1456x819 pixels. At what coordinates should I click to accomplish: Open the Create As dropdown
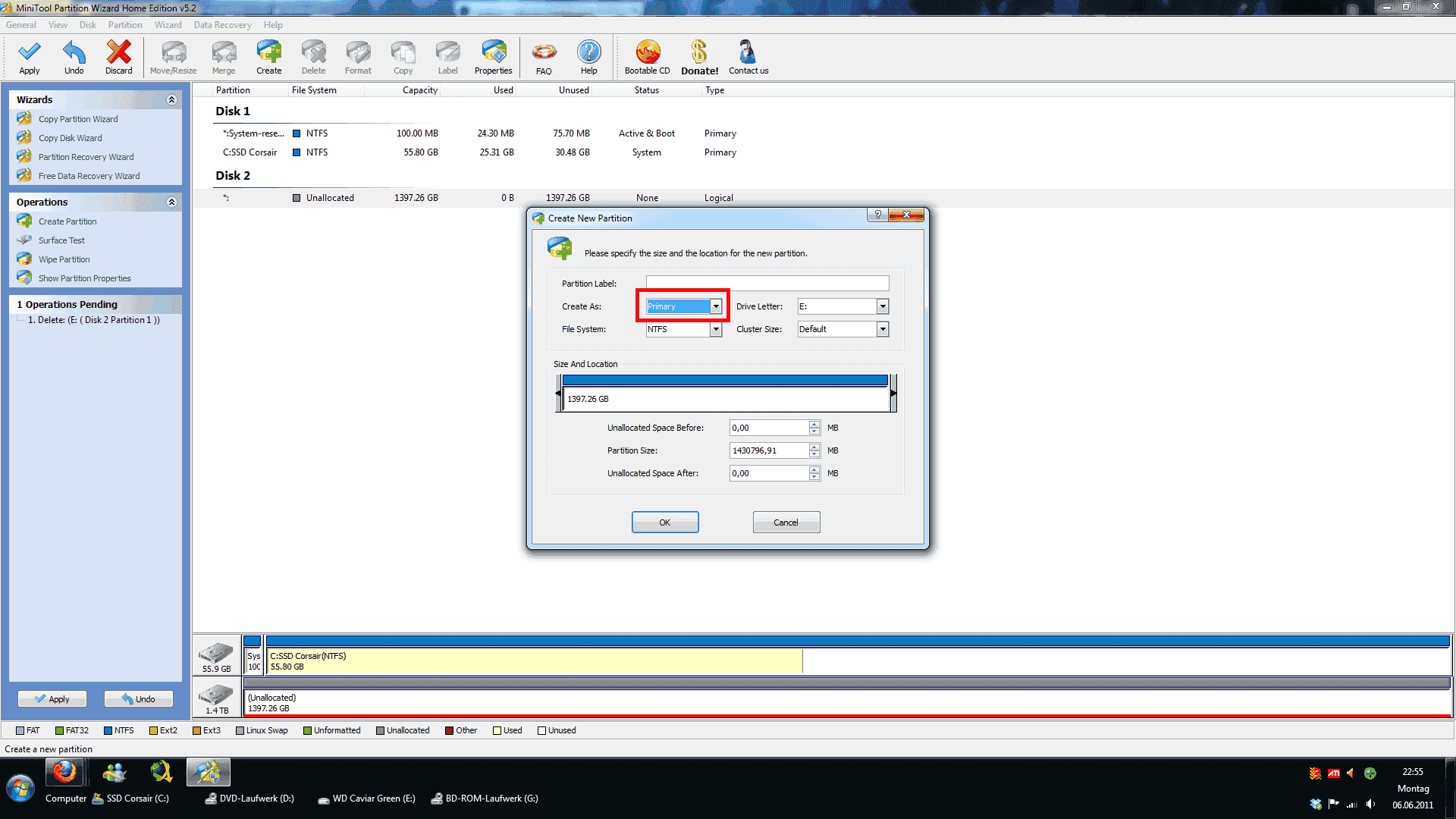(x=716, y=306)
